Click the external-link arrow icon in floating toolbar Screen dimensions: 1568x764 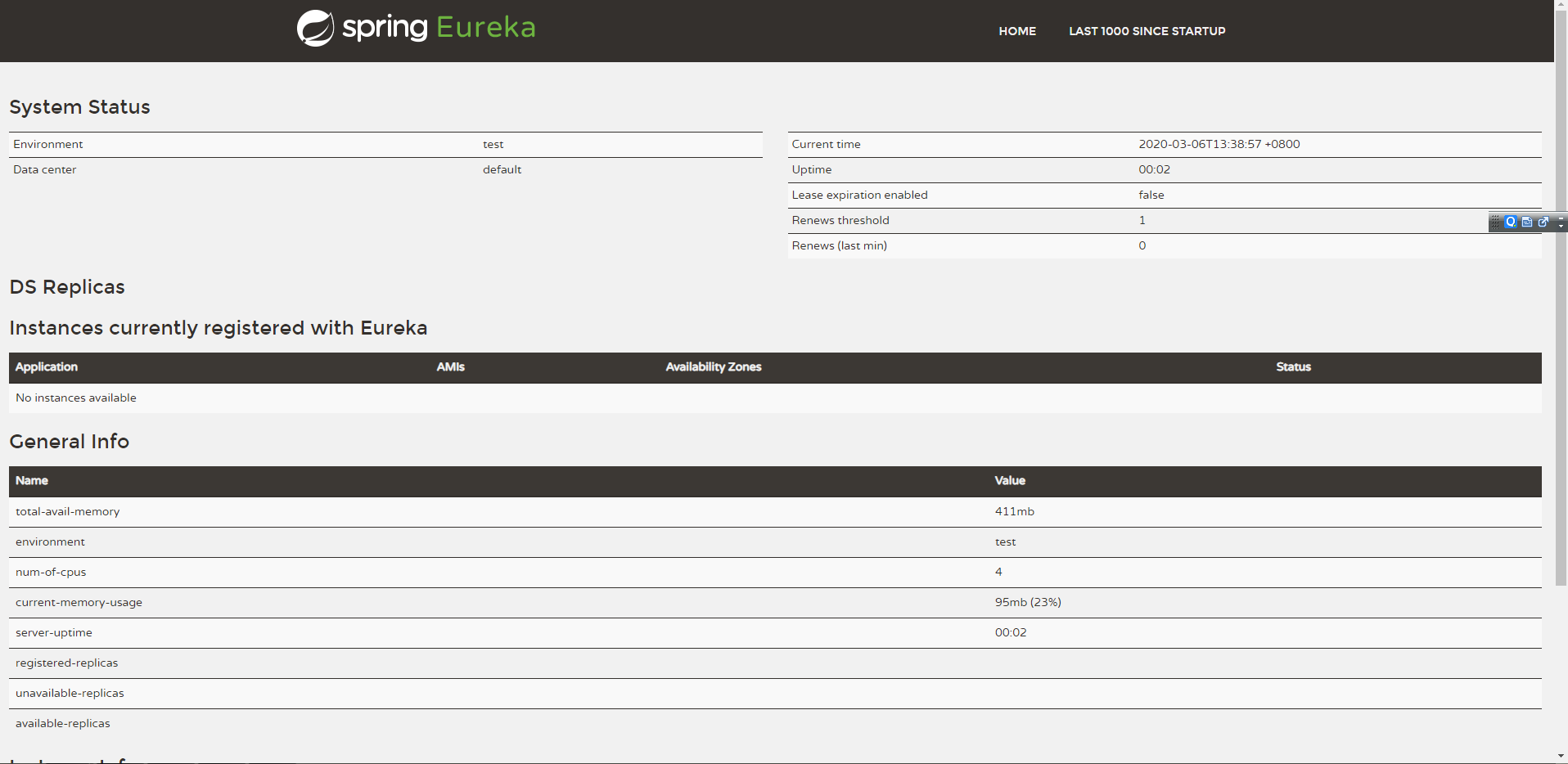coord(1543,222)
